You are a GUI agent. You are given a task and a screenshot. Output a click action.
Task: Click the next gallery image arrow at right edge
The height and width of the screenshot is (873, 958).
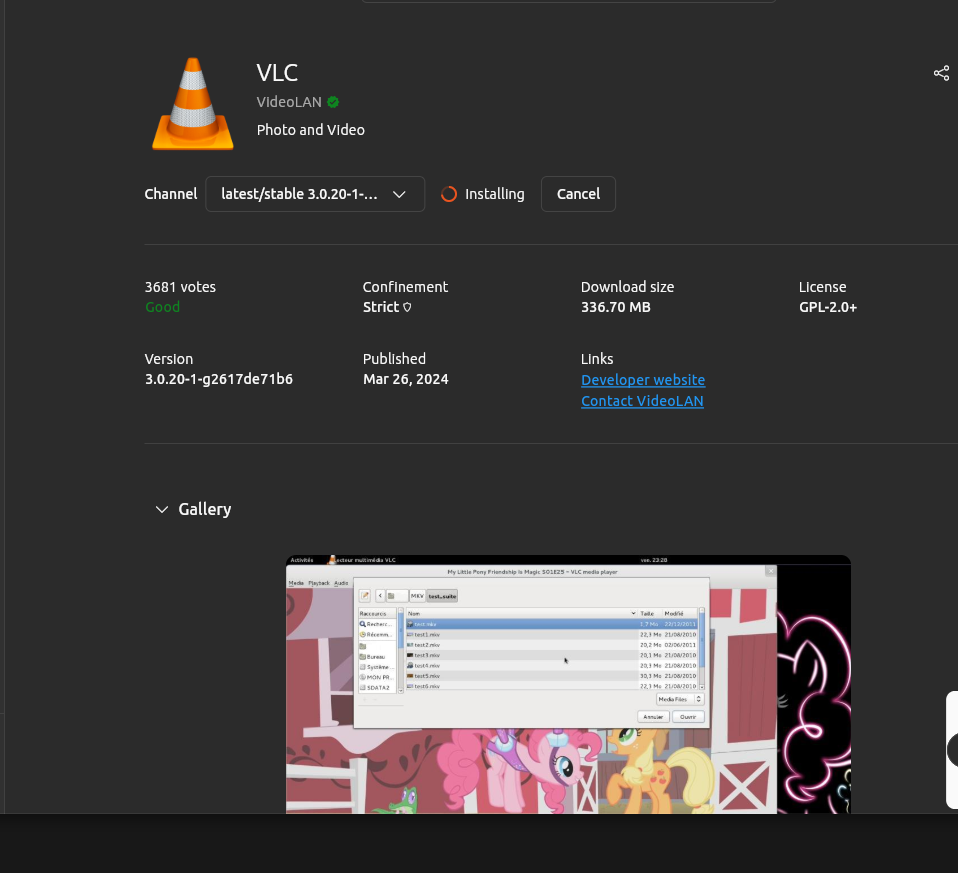coord(953,750)
